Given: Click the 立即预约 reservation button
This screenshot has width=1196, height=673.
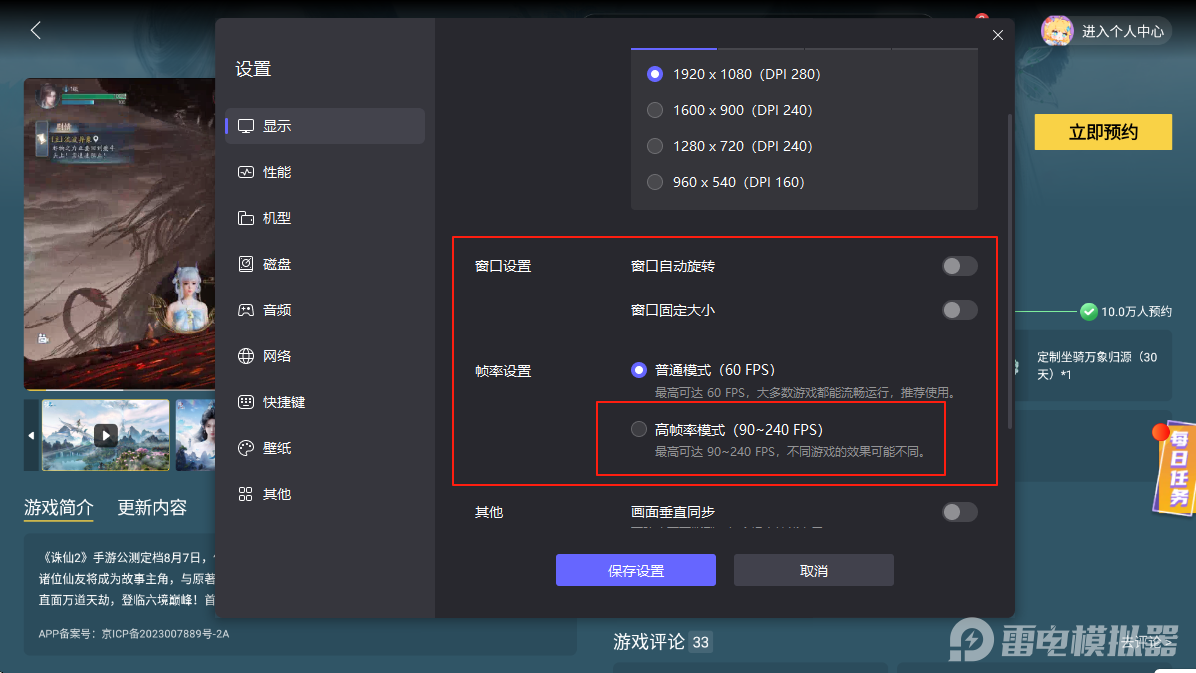Looking at the screenshot, I should pos(1103,131).
